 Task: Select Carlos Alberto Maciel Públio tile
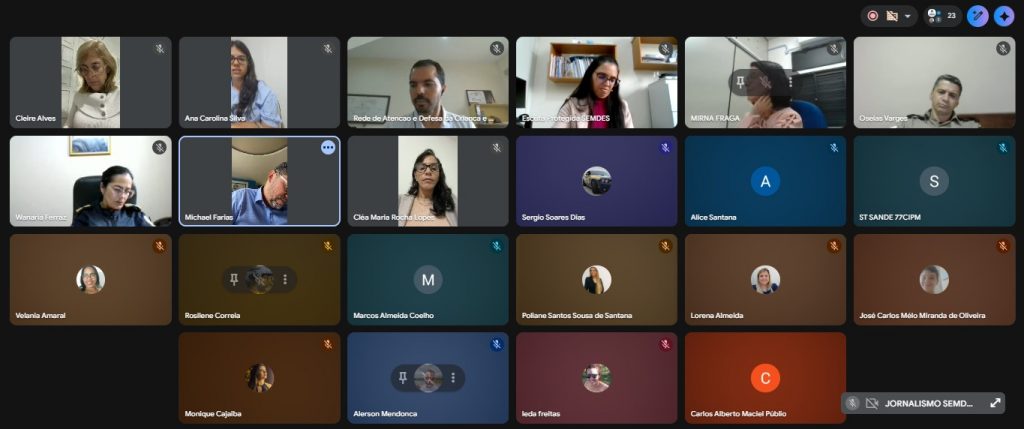(x=765, y=377)
